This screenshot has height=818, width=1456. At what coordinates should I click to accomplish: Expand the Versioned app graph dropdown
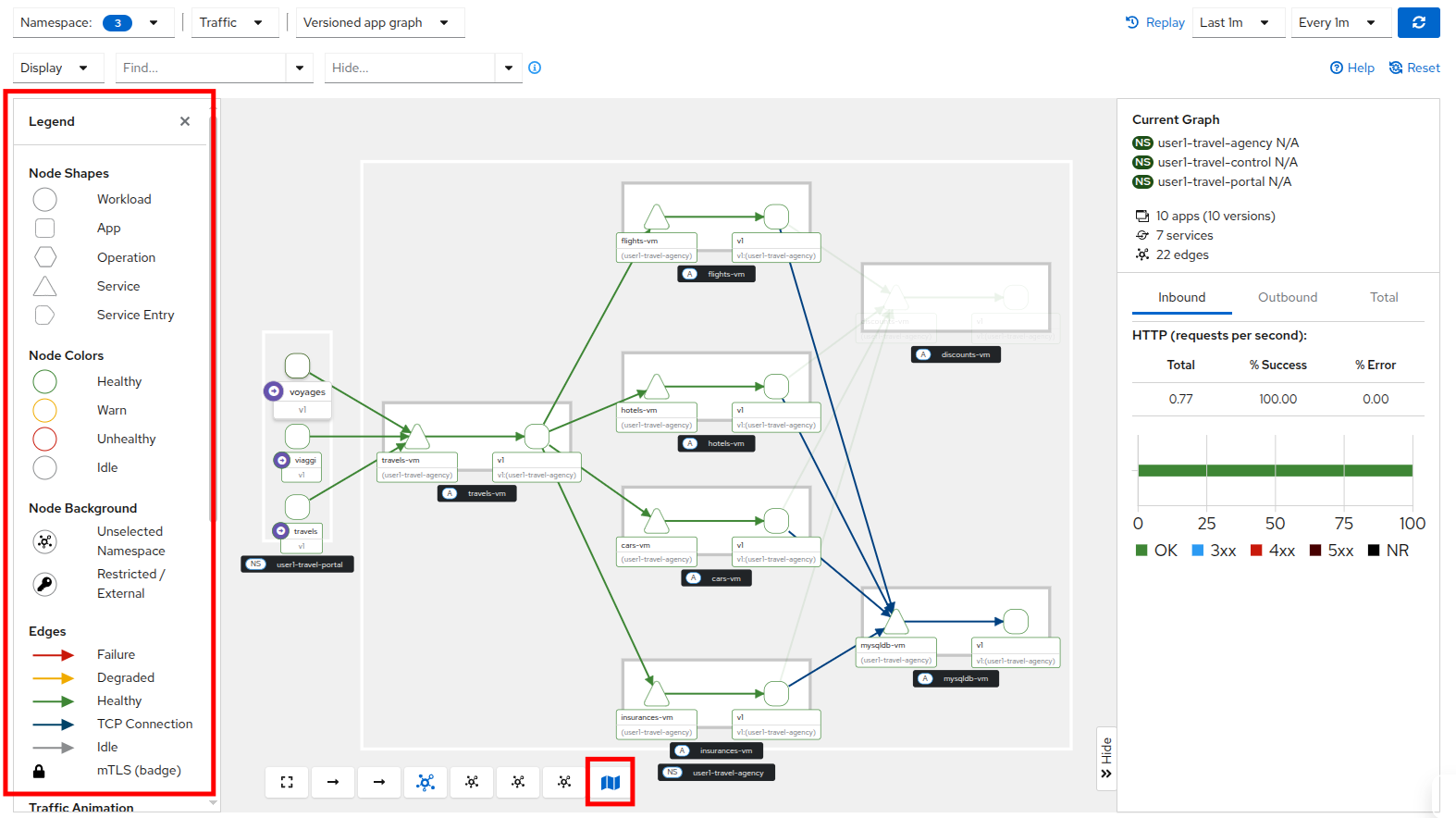[x=379, y=22]
